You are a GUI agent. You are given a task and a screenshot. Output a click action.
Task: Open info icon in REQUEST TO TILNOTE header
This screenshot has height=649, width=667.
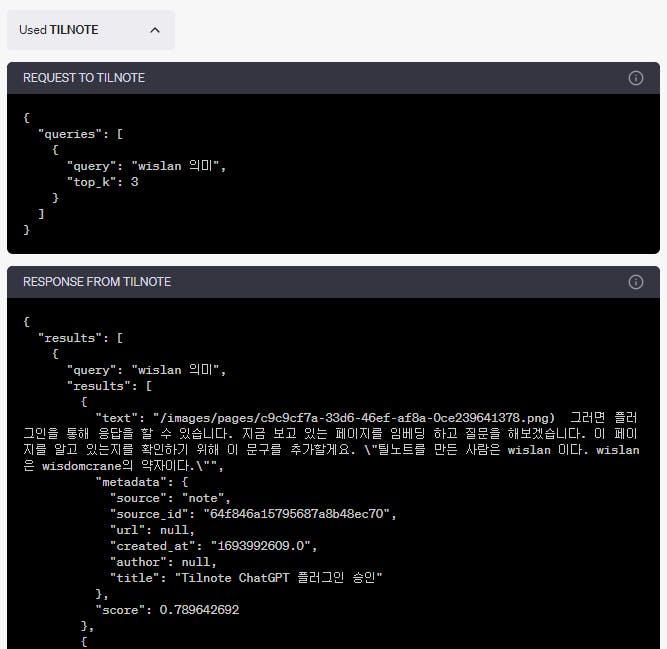pyautogui.click(x=636, y=78)
